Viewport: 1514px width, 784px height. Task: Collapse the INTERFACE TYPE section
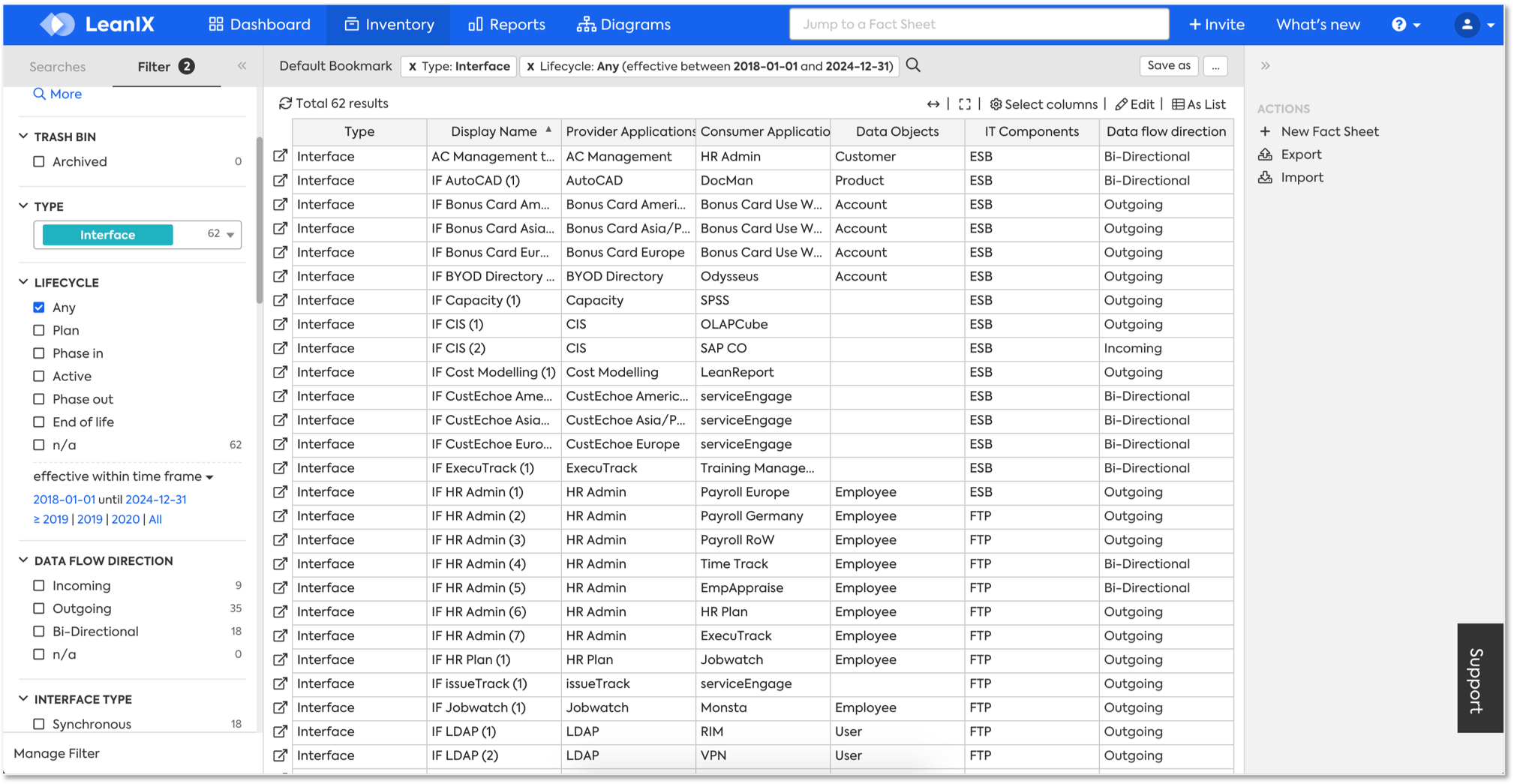coord(24,699)
